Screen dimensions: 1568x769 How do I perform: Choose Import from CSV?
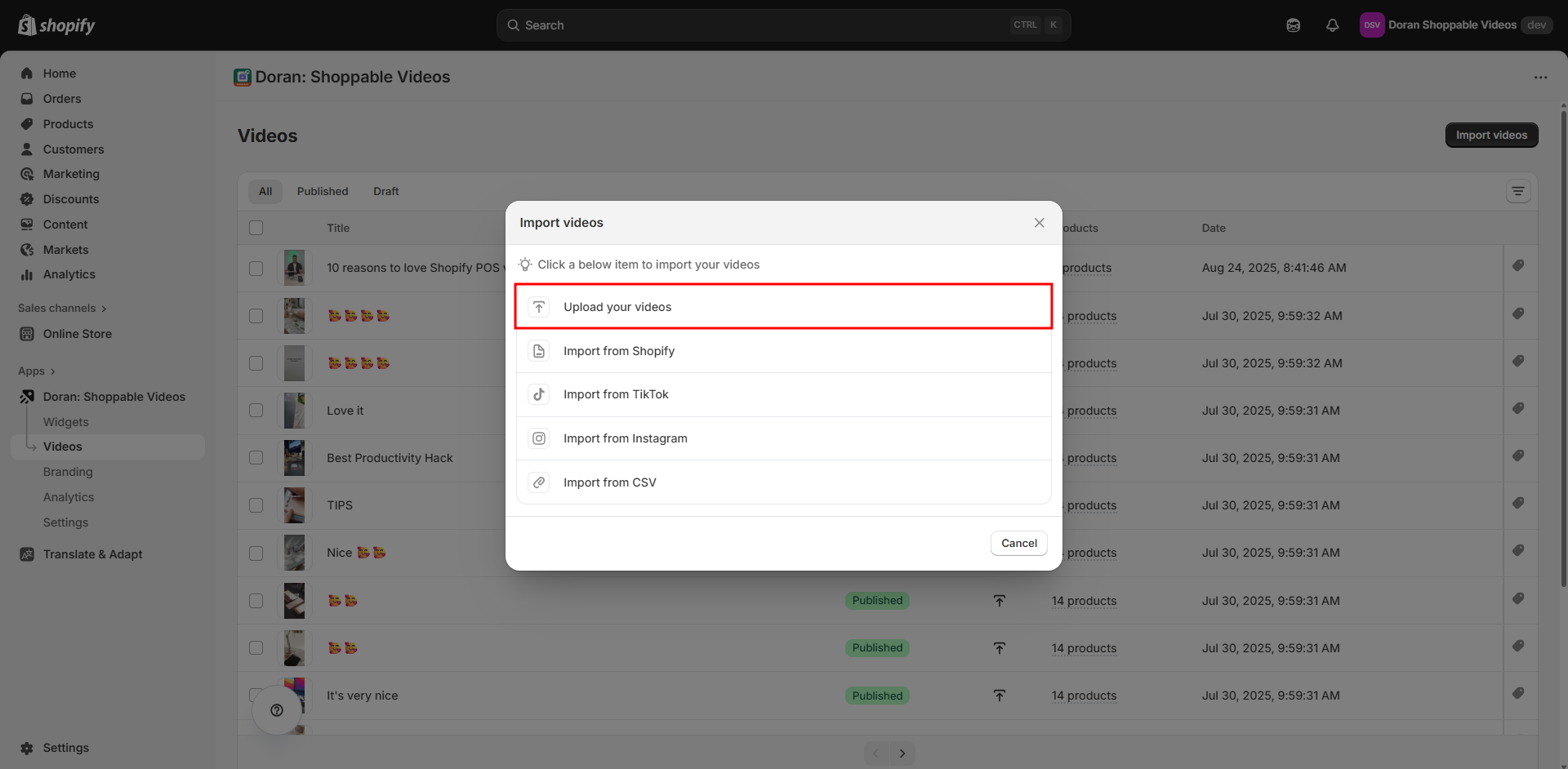click(784, 482)
